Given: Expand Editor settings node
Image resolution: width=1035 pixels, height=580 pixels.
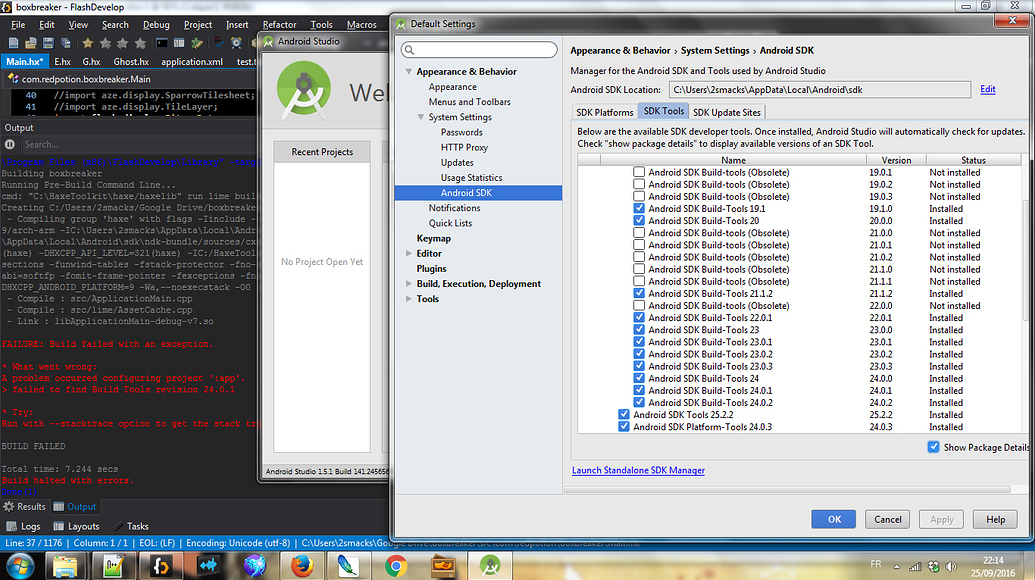Looking at the screenshot, I should (409, 253).
